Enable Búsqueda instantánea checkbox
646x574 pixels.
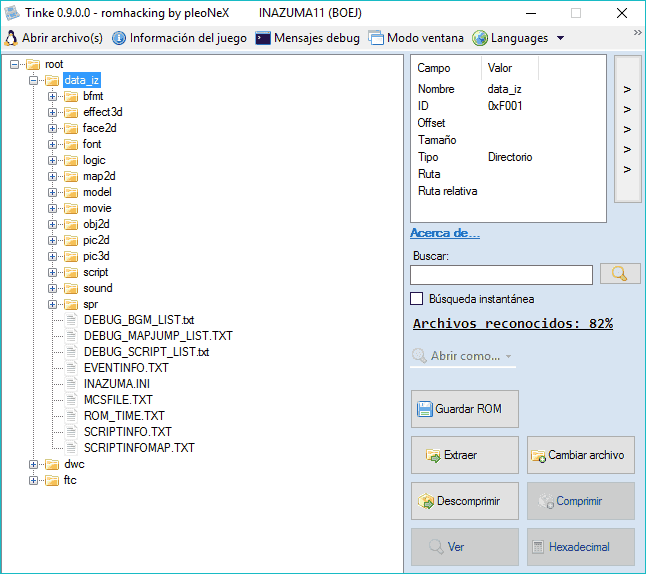(417, 299)
